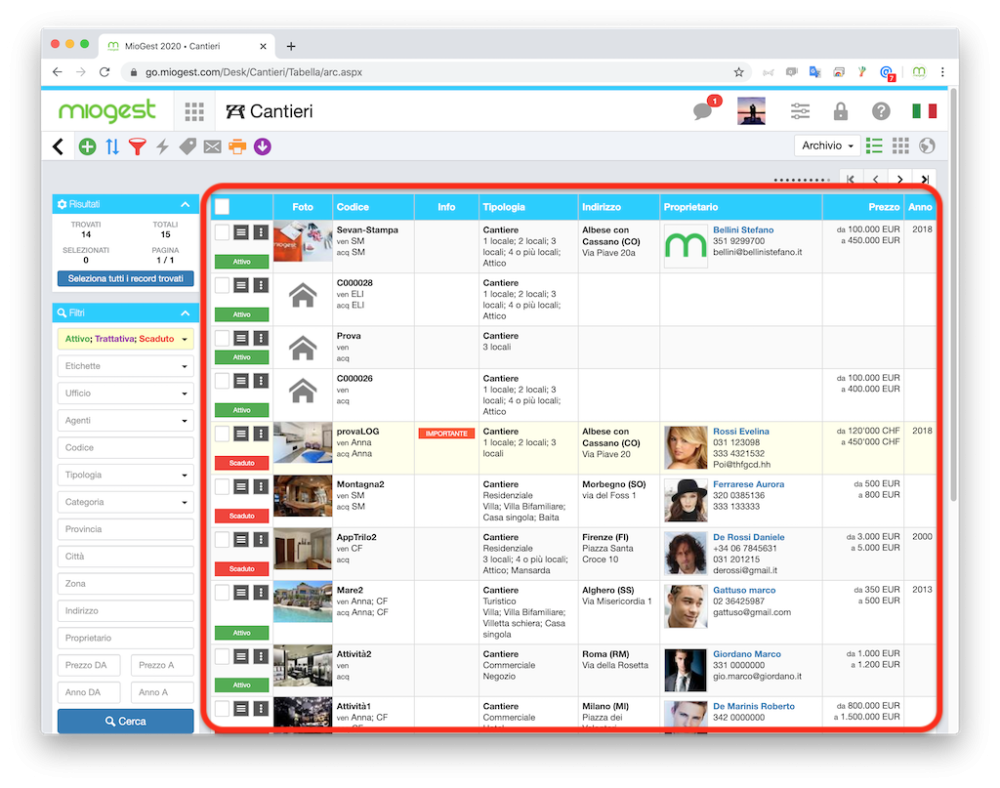The height and width of the screenshot is (788, 1000).
Task: Bookmark page with the star icon
Action: coord(739,72)
